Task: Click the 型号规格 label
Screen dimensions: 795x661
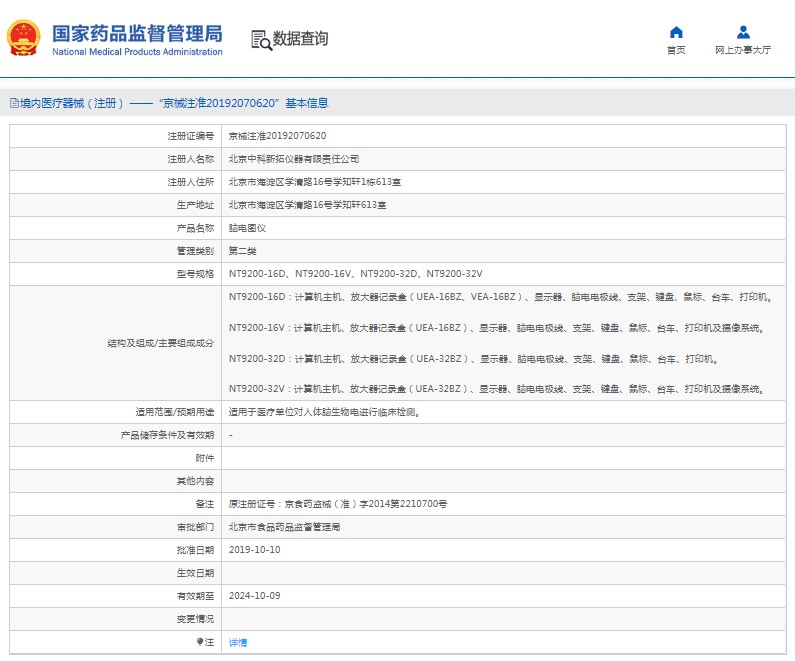Action: [x=195, y=274]
